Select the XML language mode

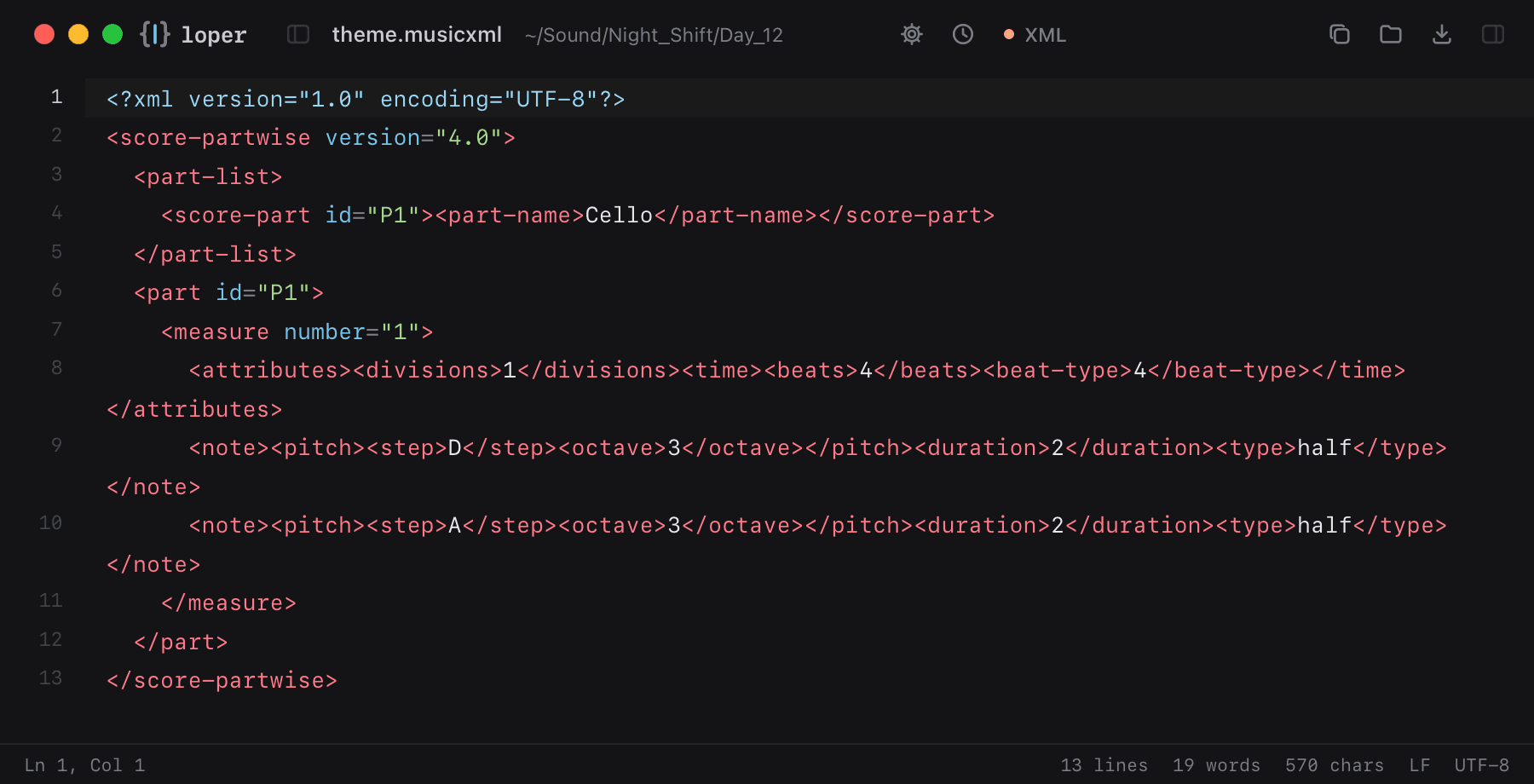point(1035,35)
